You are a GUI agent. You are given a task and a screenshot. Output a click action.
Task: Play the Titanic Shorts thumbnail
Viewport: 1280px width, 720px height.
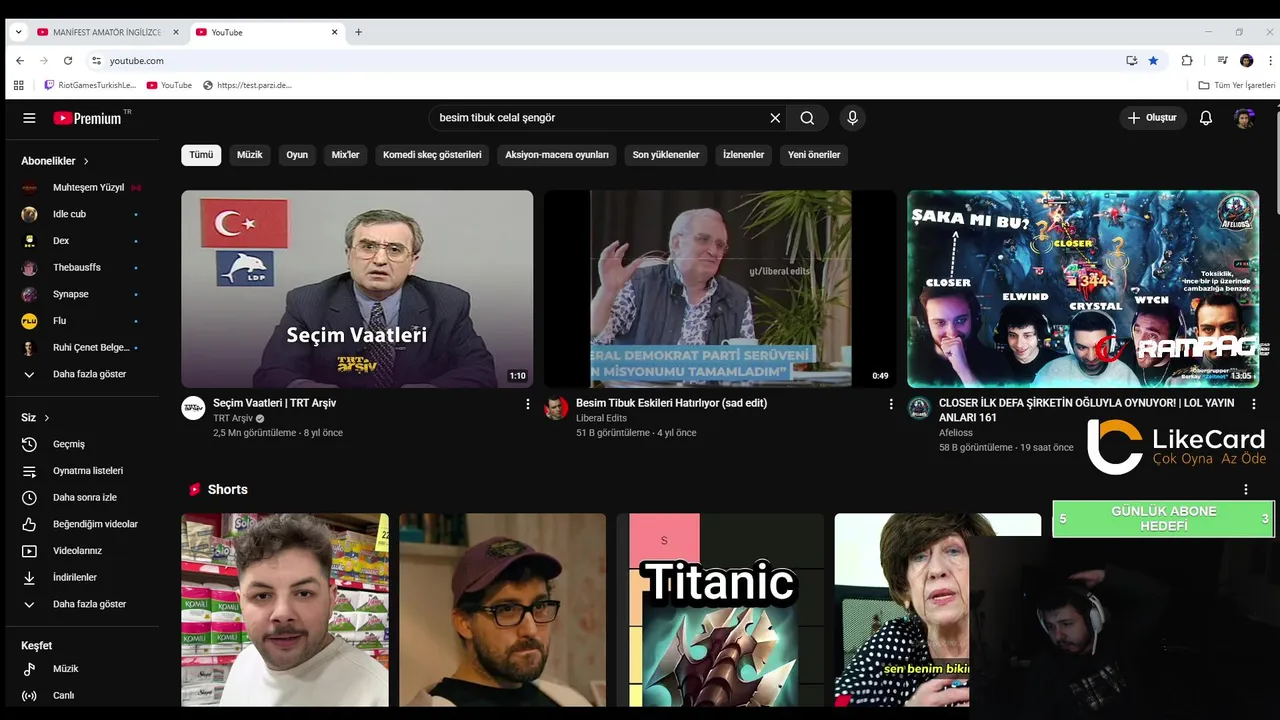coord(720,610)
